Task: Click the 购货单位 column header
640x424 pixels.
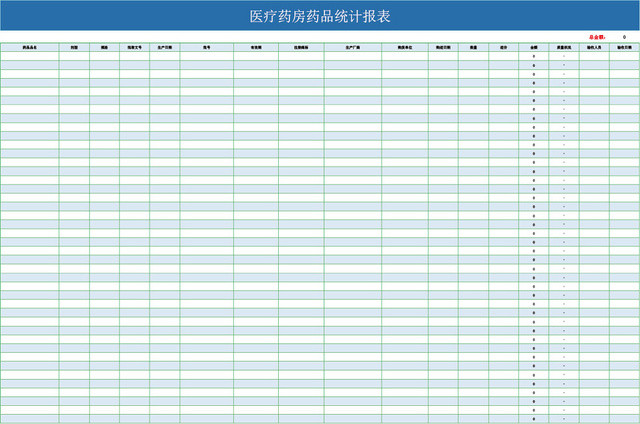Action: (405, 47)
